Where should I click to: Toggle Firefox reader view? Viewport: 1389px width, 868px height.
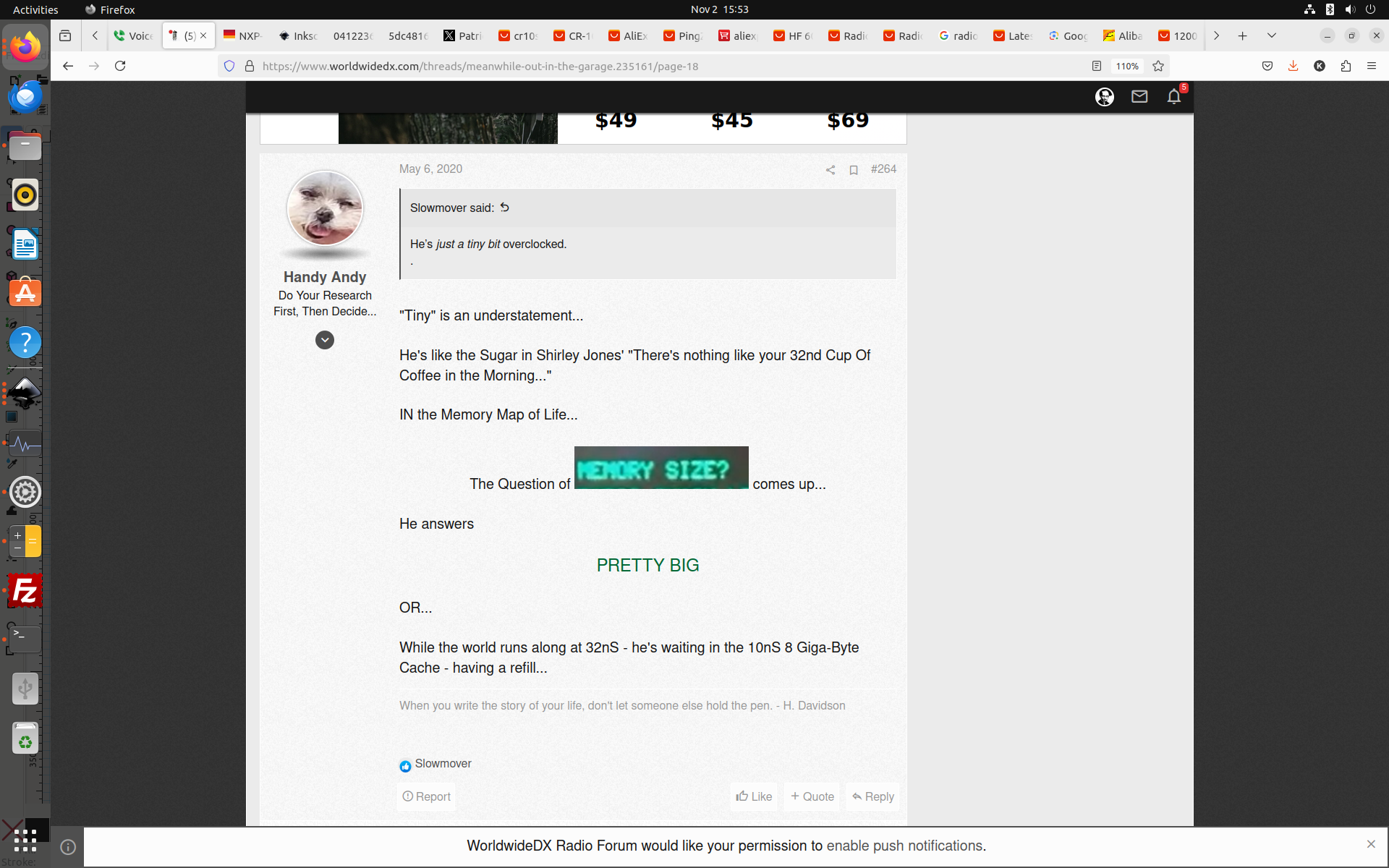pyautogui.click(x=1096, y=66)
